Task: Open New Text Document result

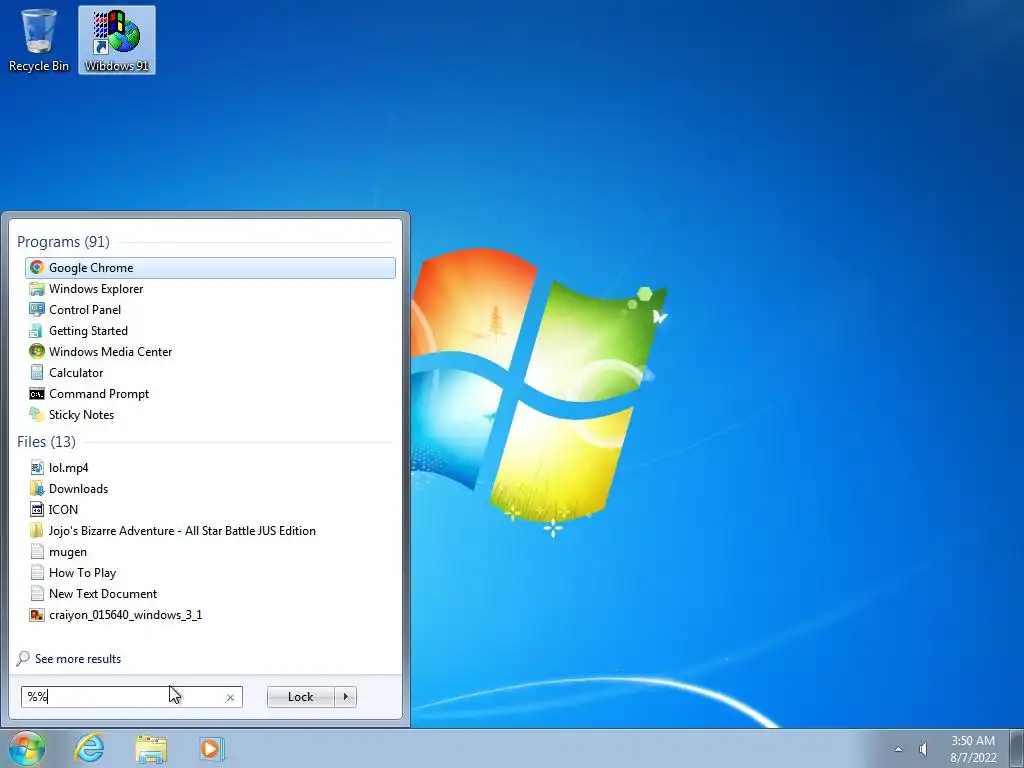Action: click(x=210, y=594)
